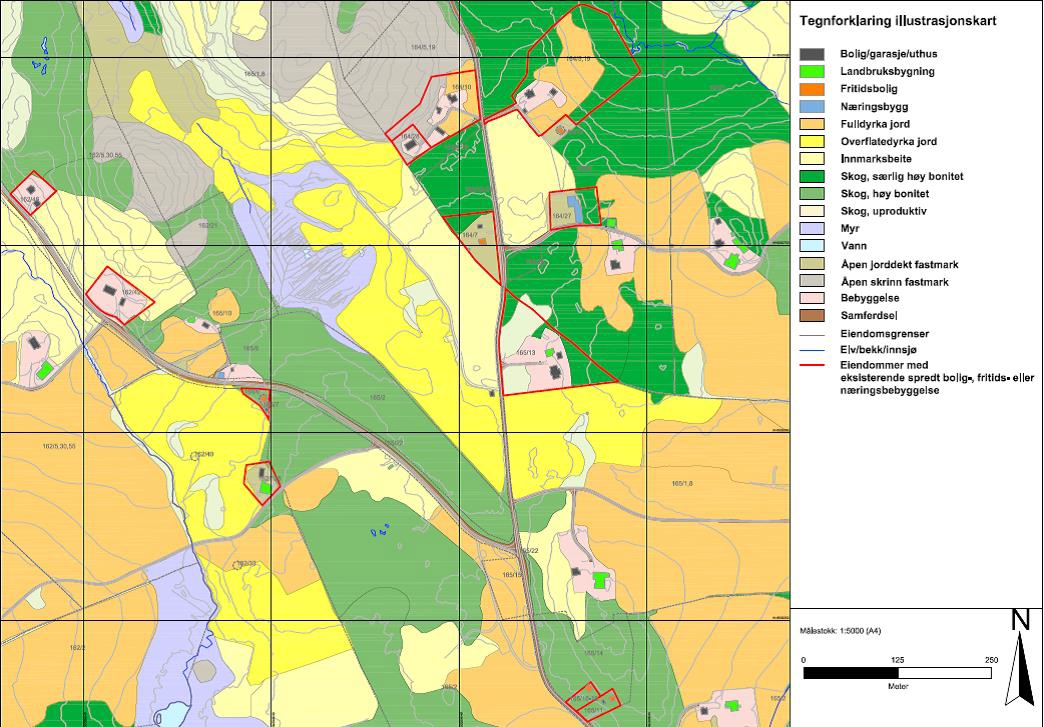Viewport: 1044px width, 727px height.
Task: Click the black and white scale bar
Action: [897, 673]
